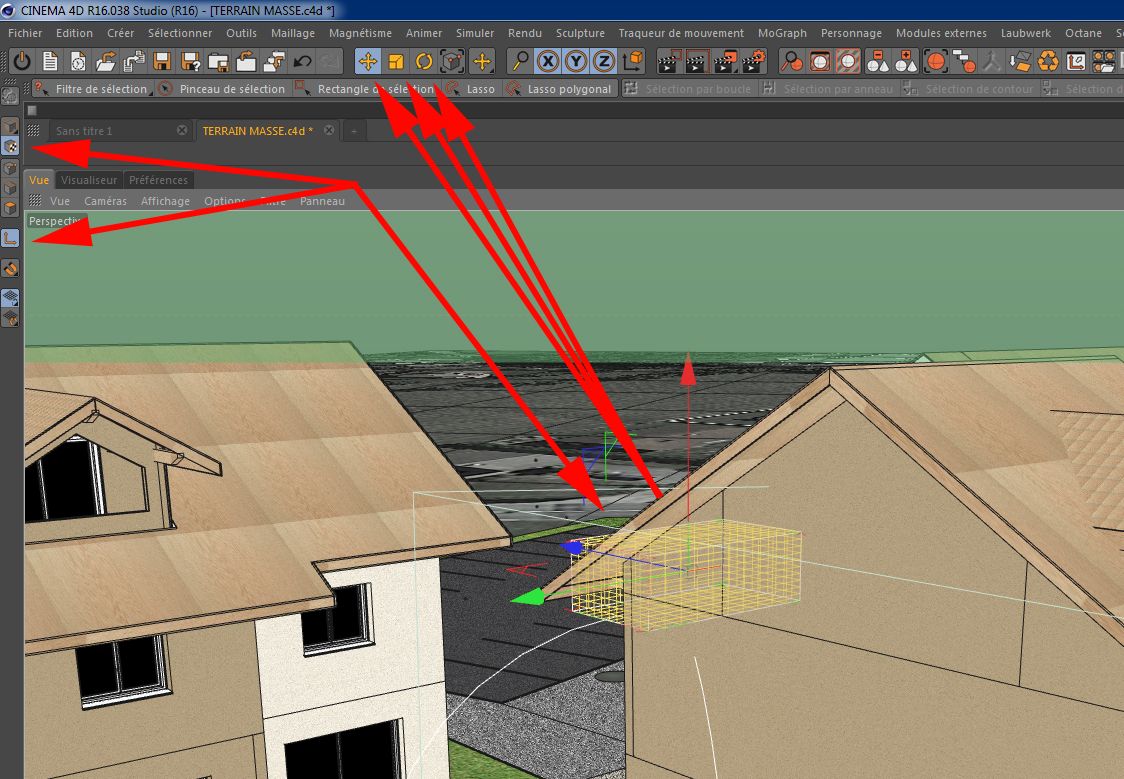Save the scene with the floppy disk icon

[x=162, y=62]
